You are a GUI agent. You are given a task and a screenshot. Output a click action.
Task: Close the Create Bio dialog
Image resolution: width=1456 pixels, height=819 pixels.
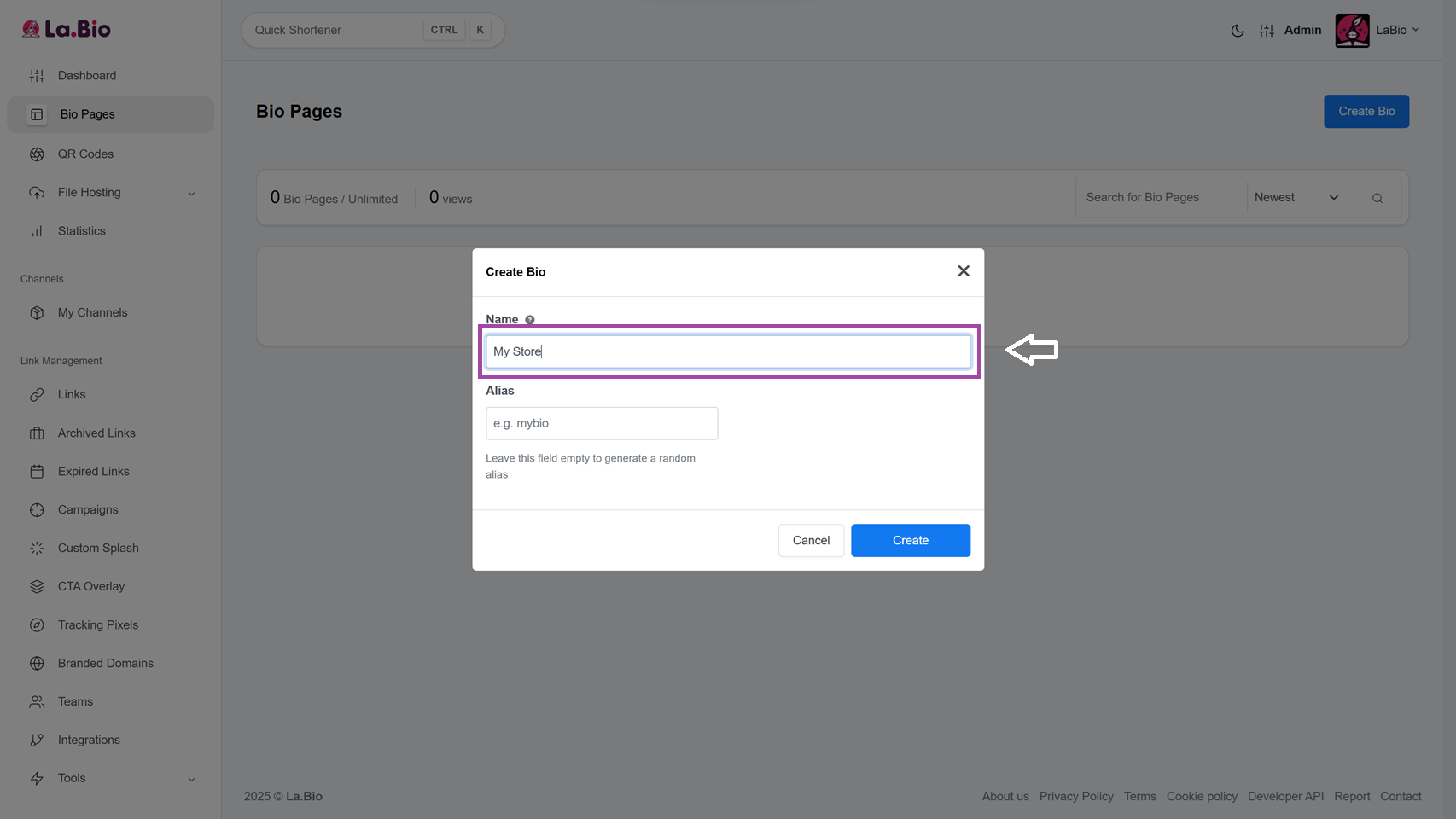point(963,271)
